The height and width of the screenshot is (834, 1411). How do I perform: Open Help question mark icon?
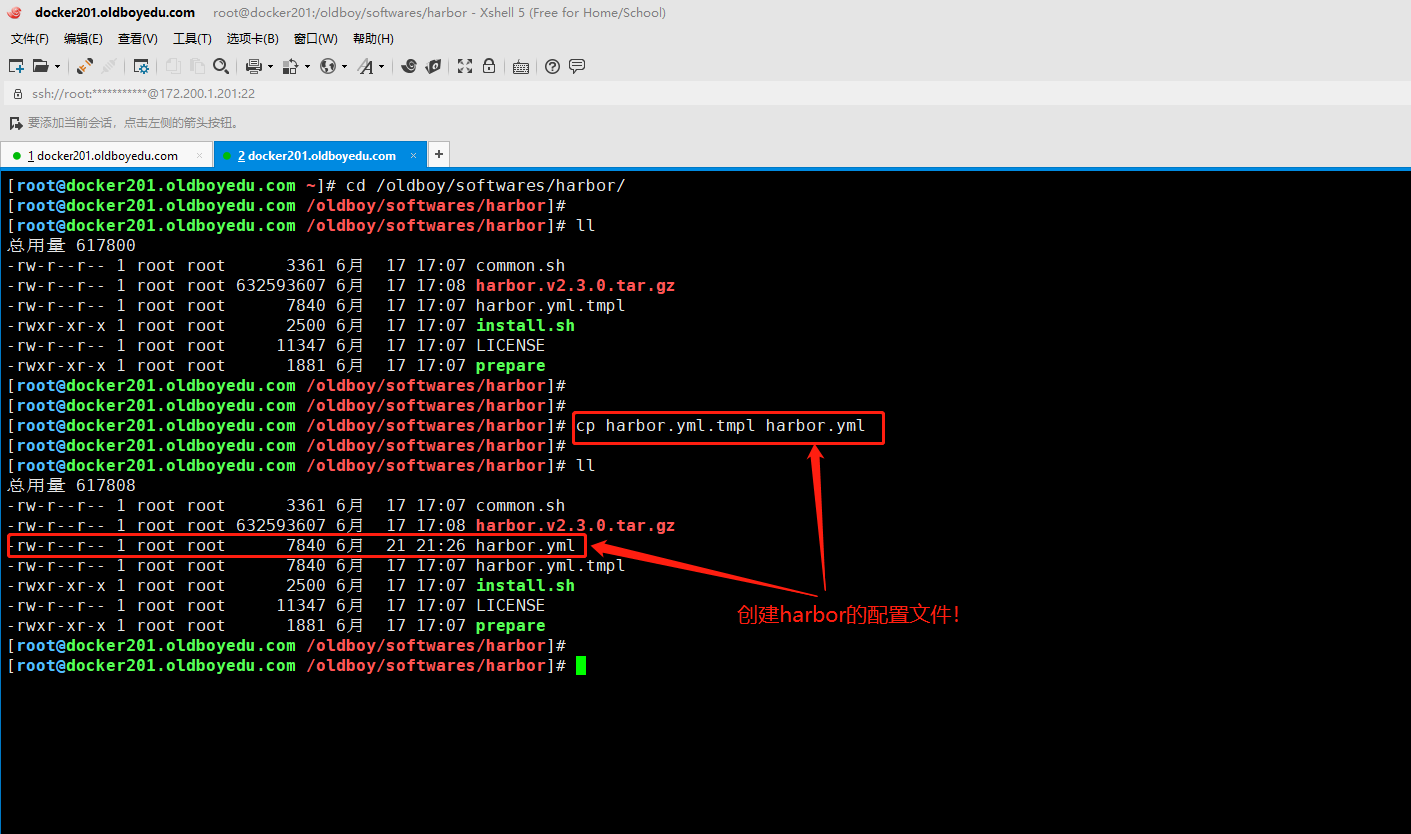click(x=552, y=66)
